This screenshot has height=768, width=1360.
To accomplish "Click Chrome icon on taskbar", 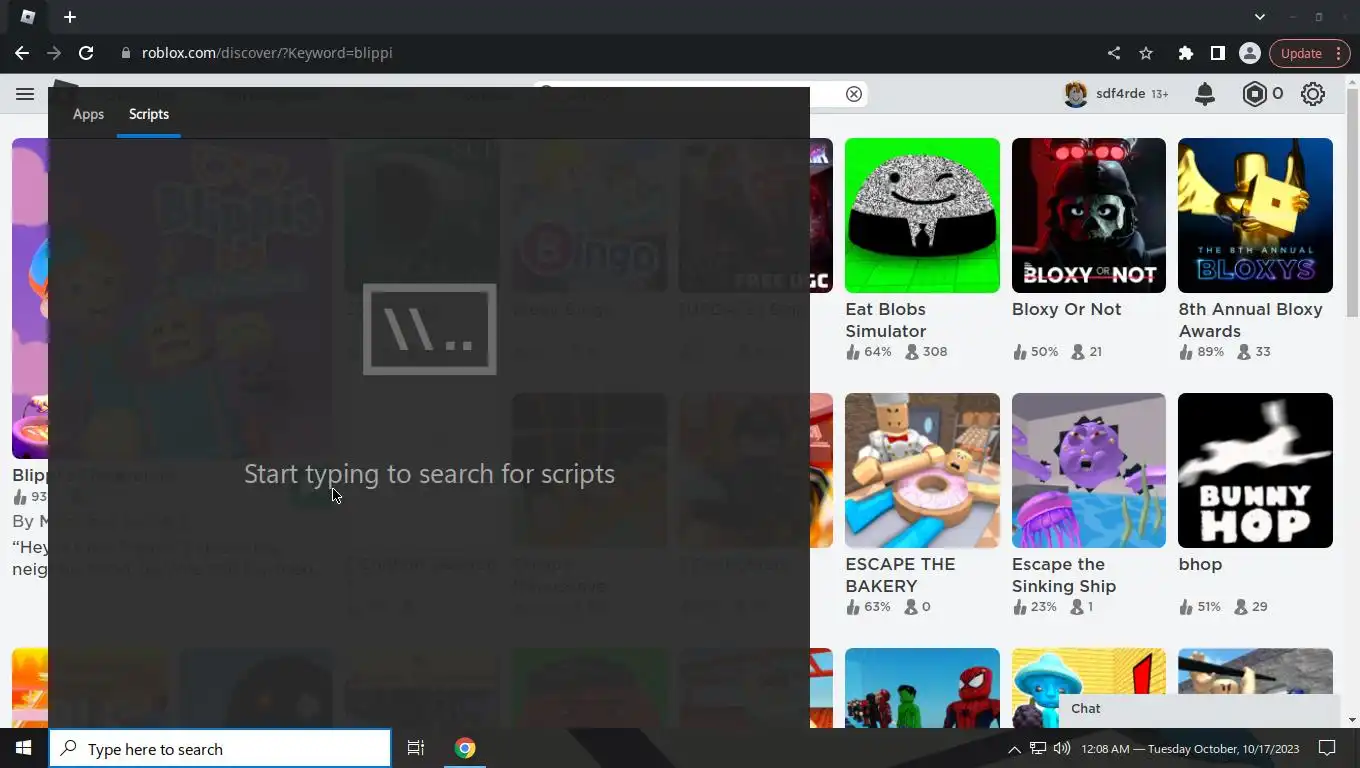I will pos(465,748).
